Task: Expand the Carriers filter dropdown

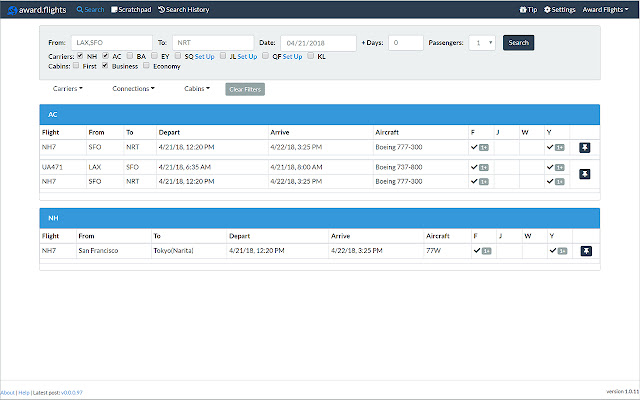Action: coord(68,89)
